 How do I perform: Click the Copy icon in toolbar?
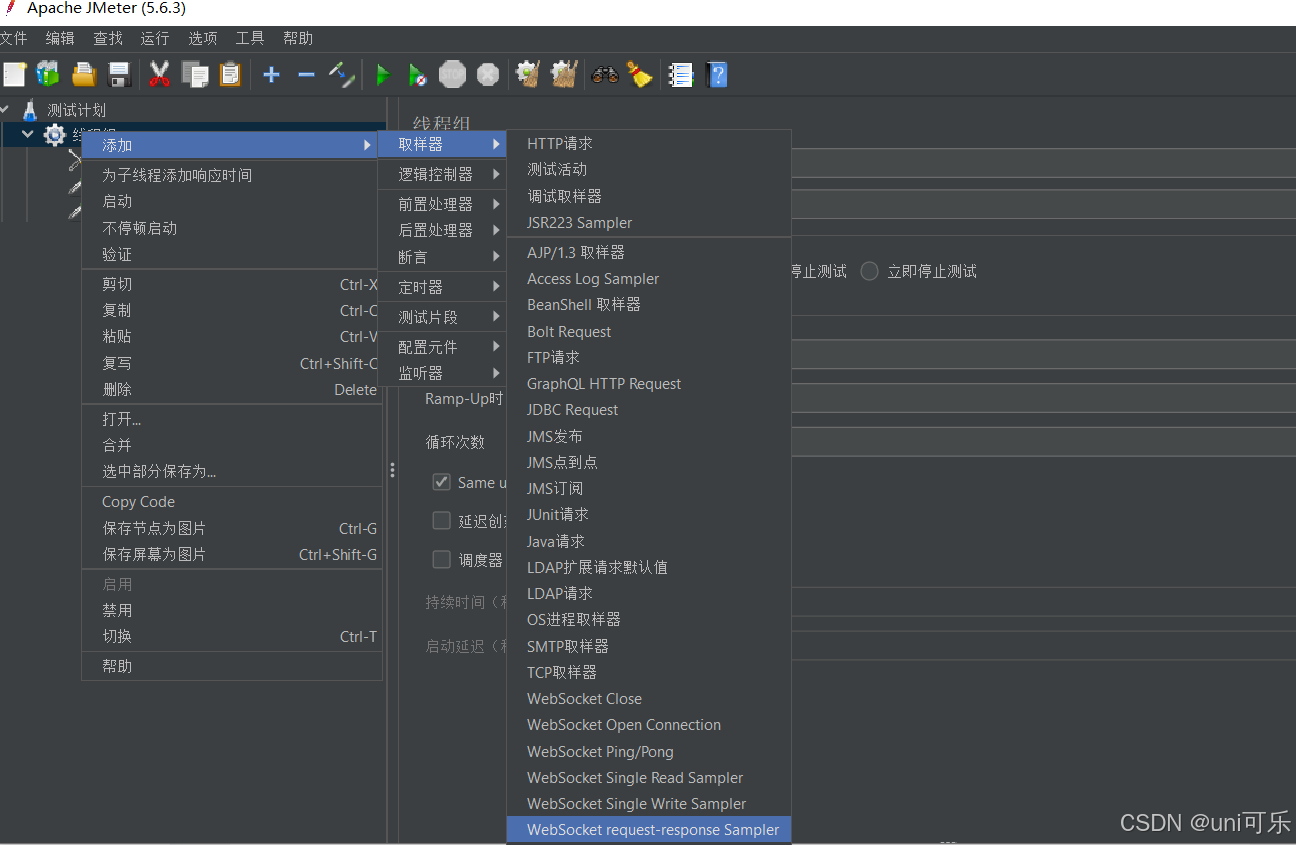pos(195,74)
